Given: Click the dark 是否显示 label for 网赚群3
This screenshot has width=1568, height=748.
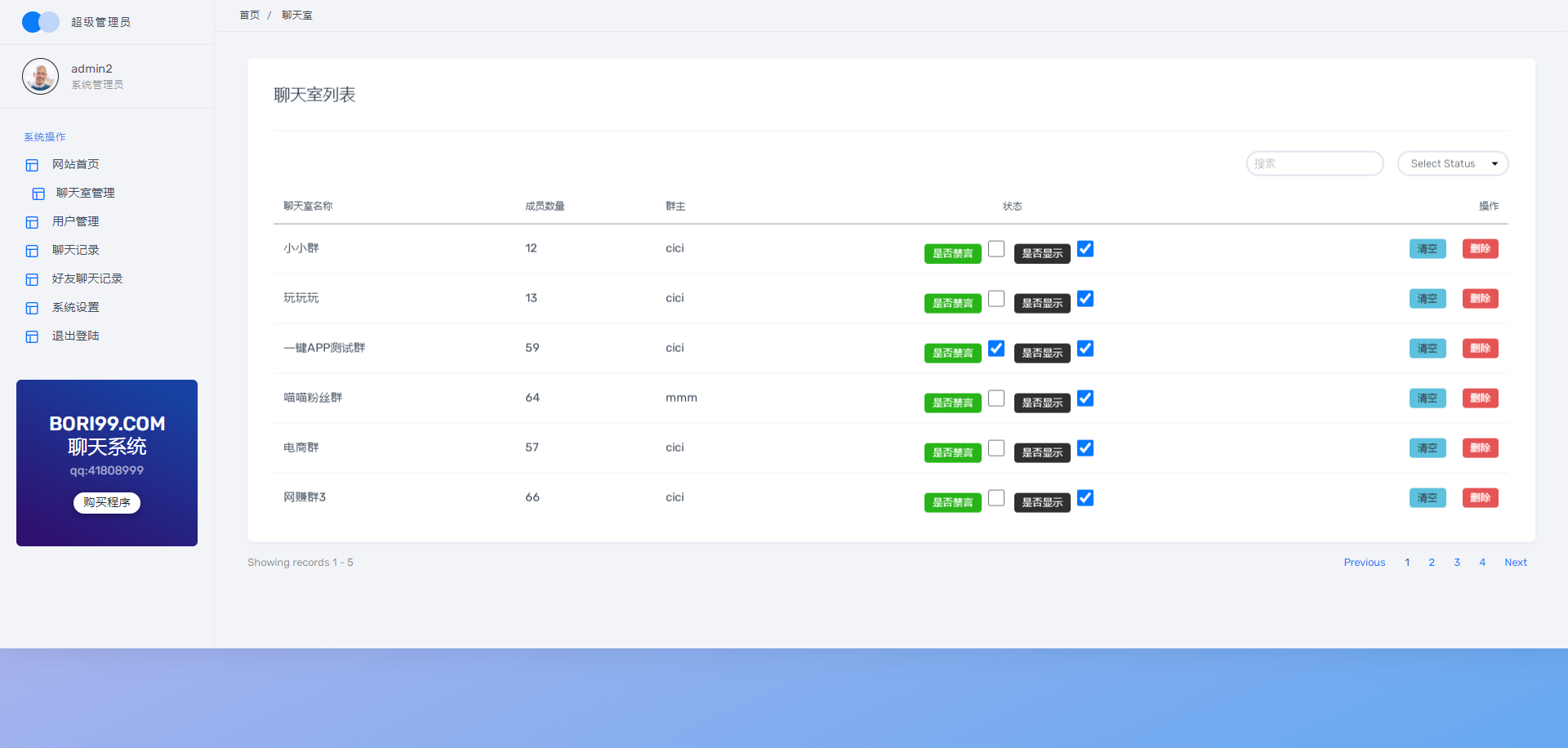Looking at the screenshot, I should [x=1042, y=503].
